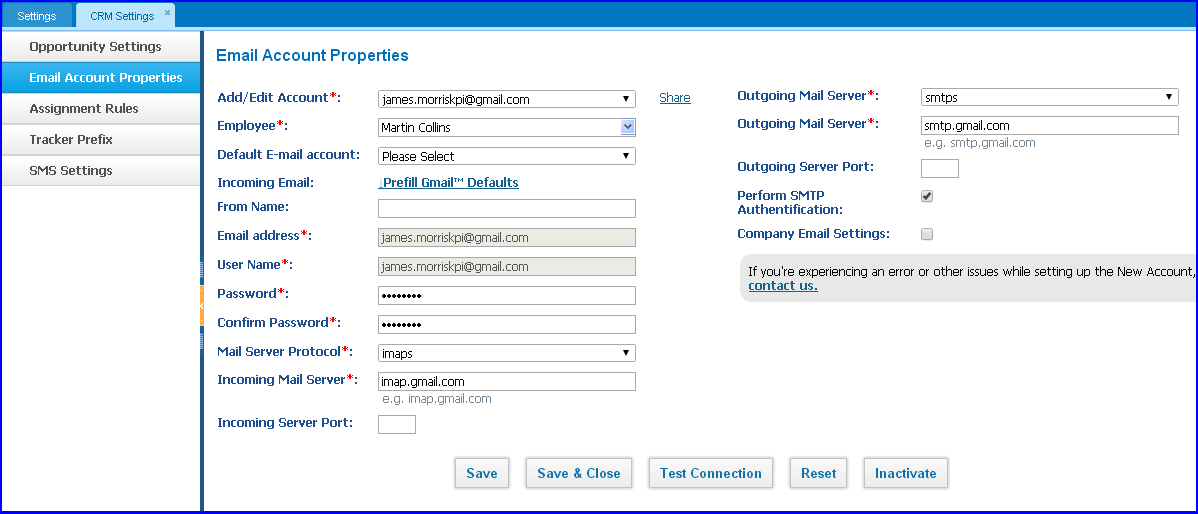Switch to the Settings tab
This screenshot has width=1198, height=514.
[x=37, y=15]
